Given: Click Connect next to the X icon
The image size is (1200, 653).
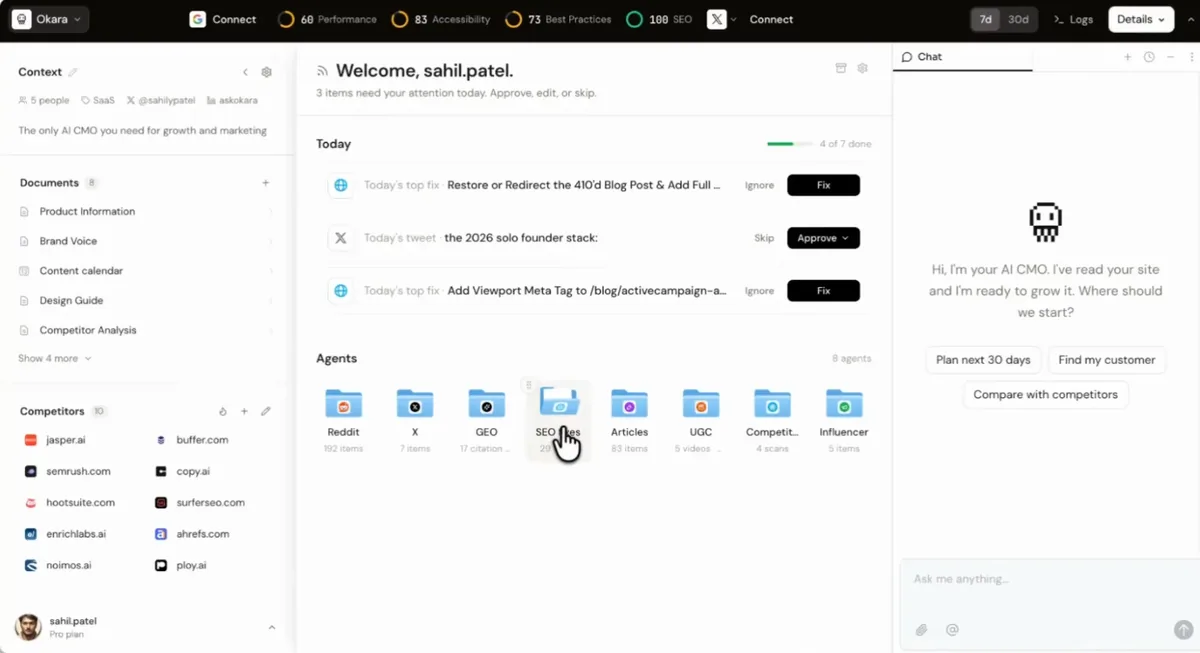Looking at the screenshot, I should point(771,19).
